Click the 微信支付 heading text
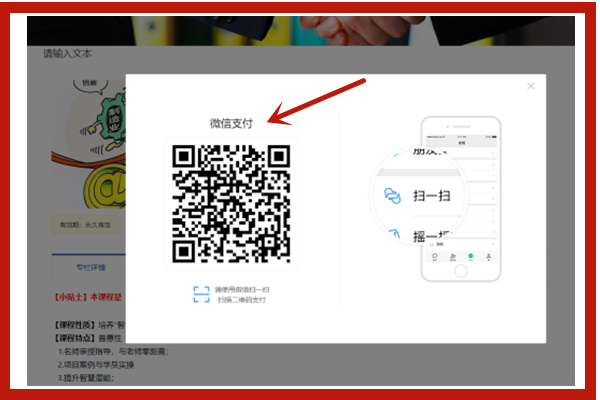The image size is (600, 400). (231, 123)
